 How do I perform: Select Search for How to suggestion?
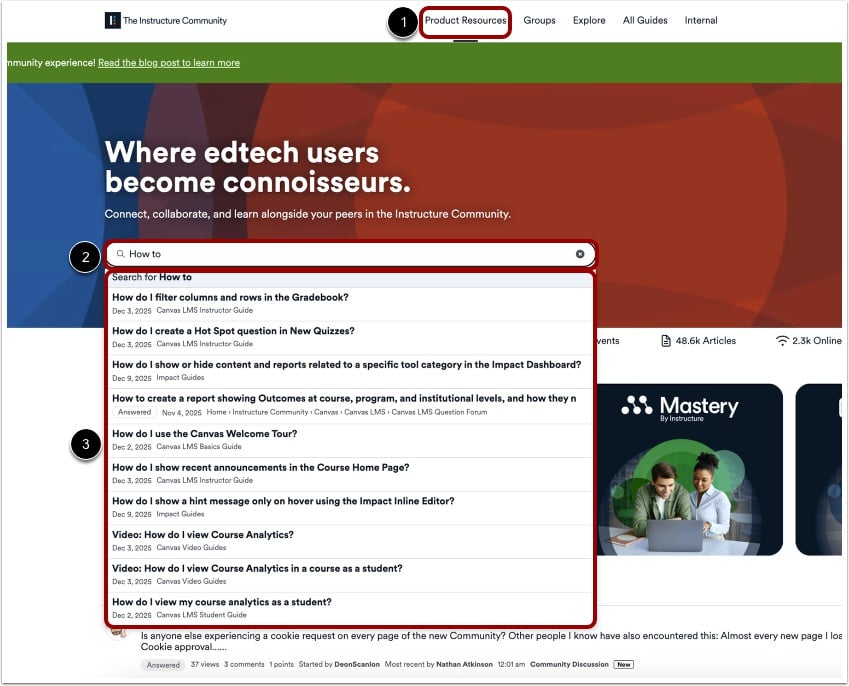[350, 277]
